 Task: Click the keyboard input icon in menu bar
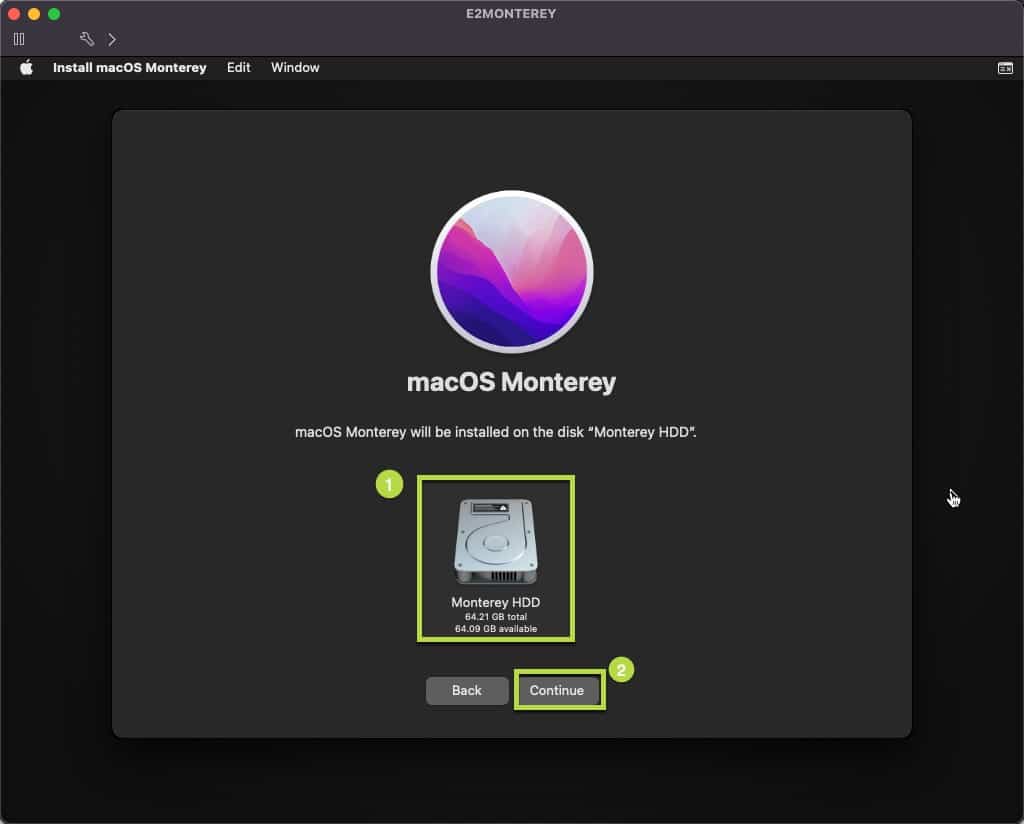pyautogui.click(x=1006, y=68)
